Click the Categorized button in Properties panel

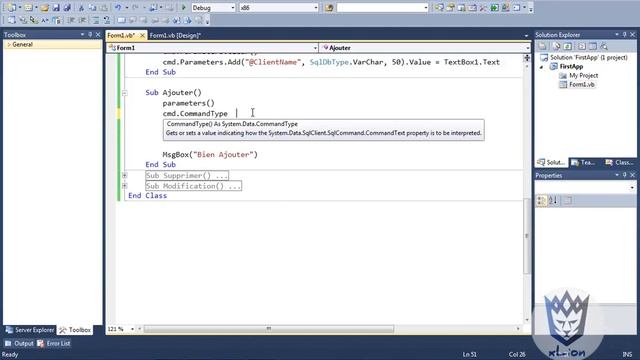pos(542,200)
